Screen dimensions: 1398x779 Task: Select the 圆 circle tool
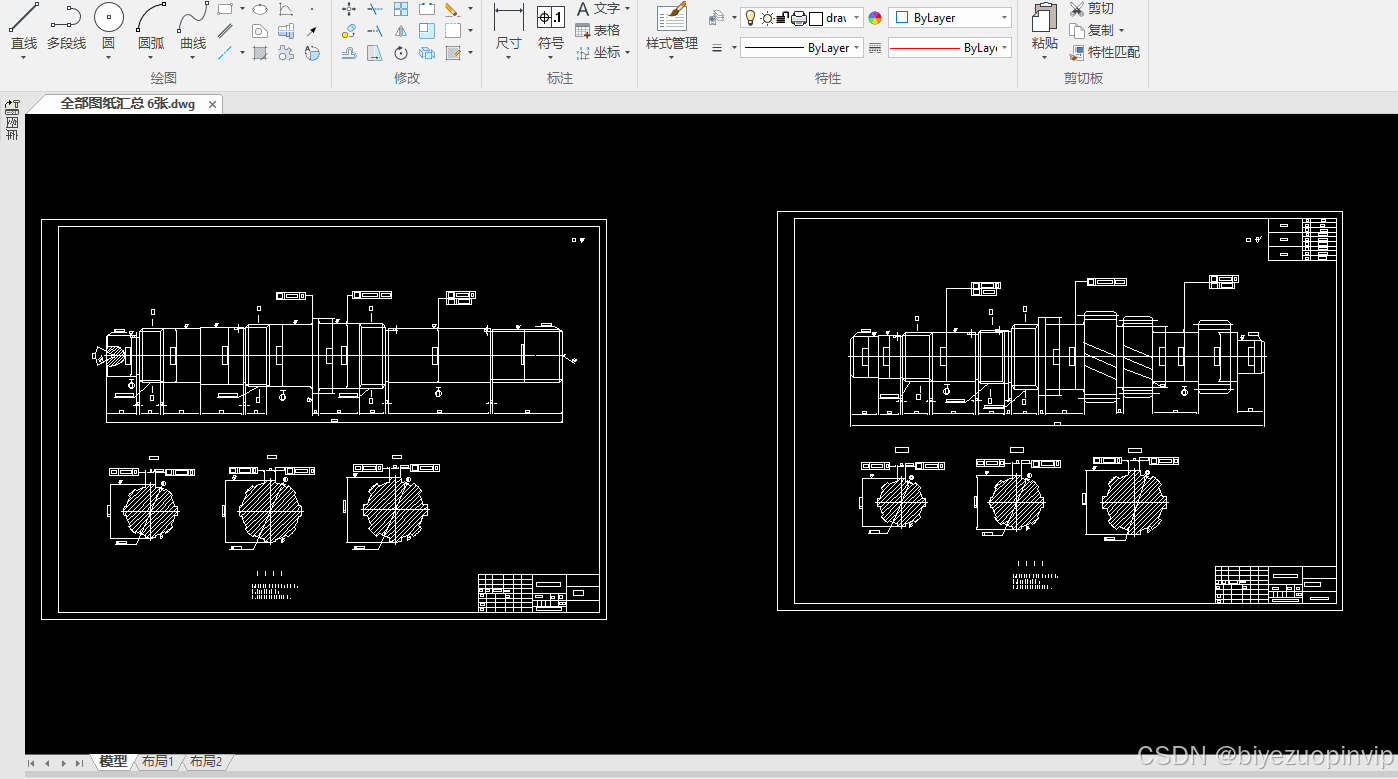pos(109,27)
